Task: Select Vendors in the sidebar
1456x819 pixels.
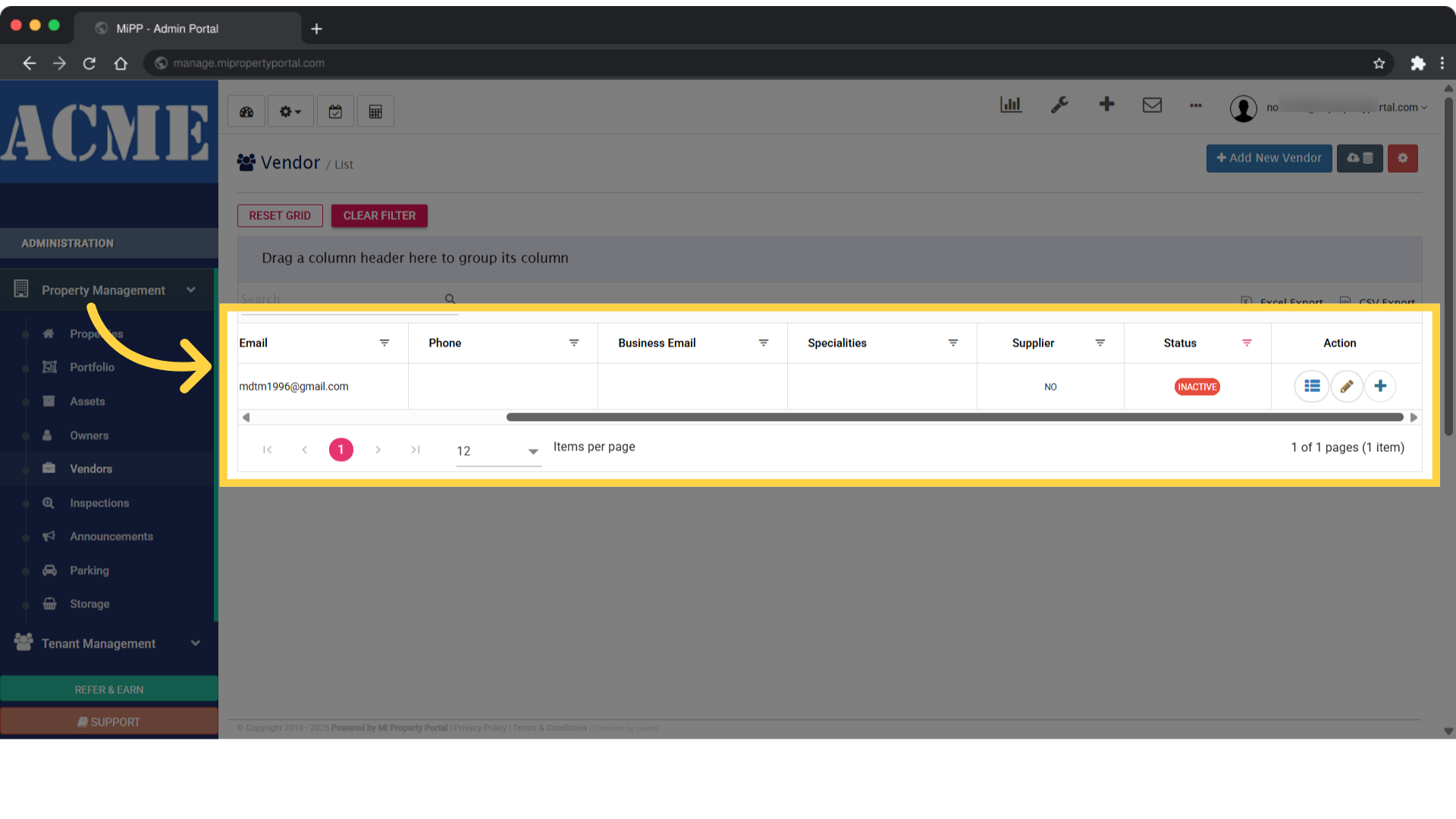Action: [91, 469]
